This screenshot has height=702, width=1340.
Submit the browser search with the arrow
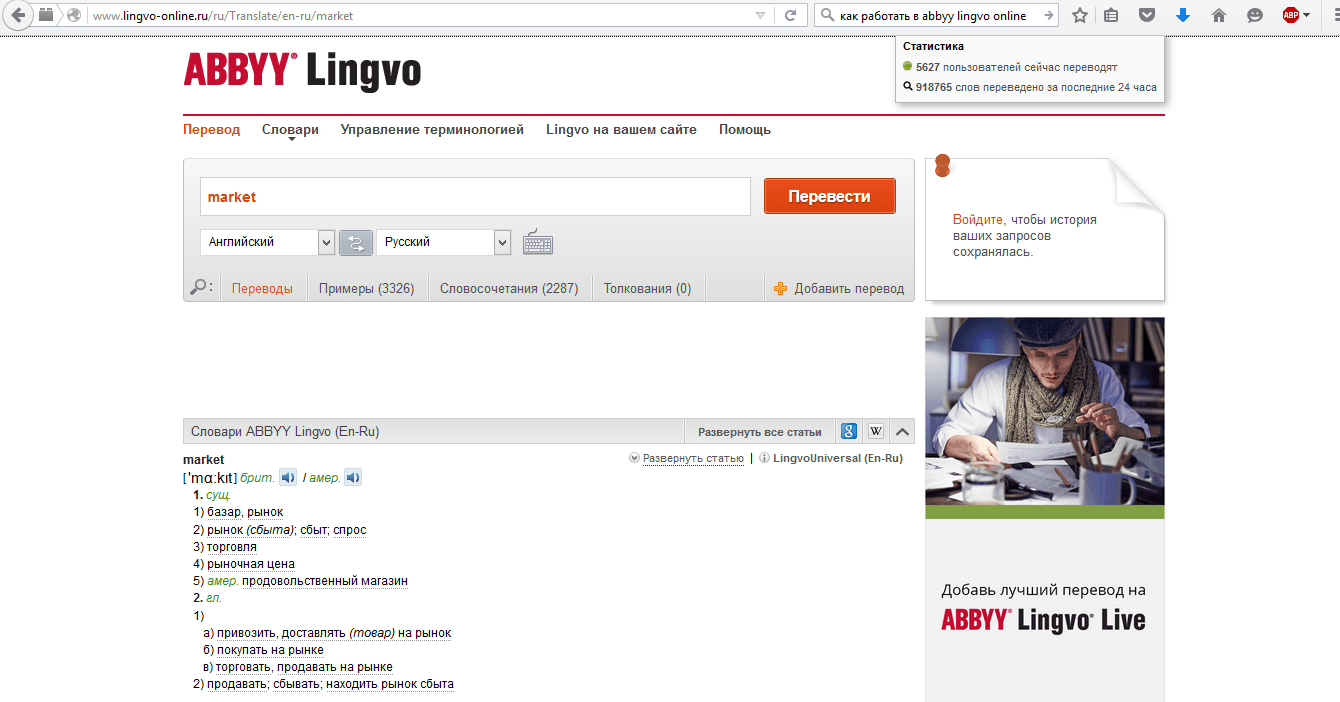coord(1048,15)
